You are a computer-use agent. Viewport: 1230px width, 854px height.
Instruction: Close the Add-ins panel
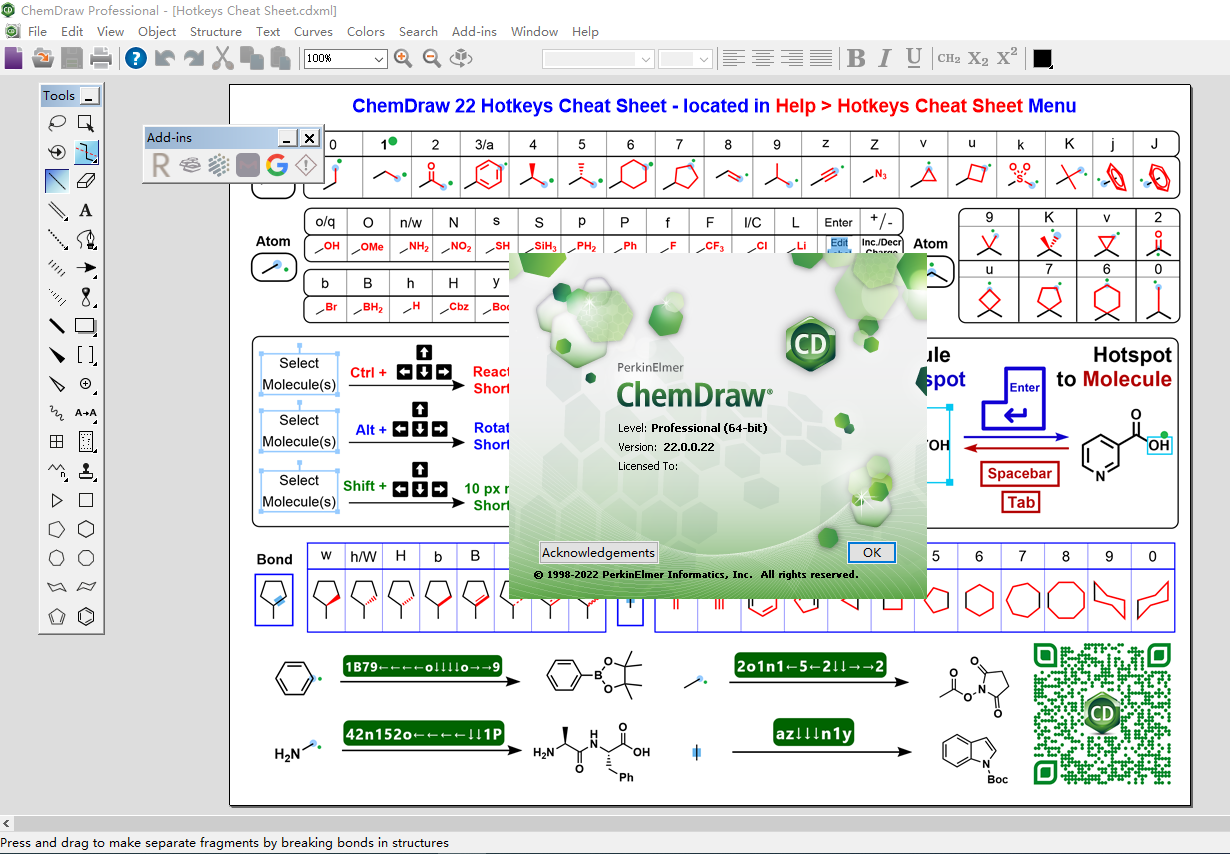[x=310, y=138]
